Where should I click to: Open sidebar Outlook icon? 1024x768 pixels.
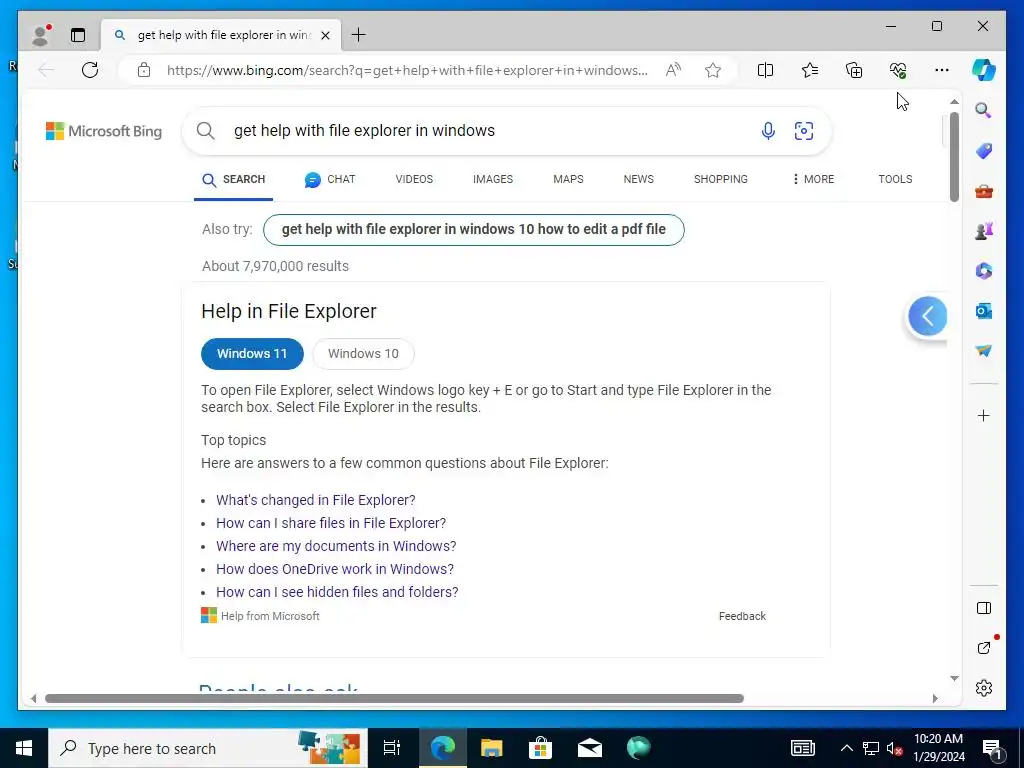pyautogui.click(x=984, y=311)
